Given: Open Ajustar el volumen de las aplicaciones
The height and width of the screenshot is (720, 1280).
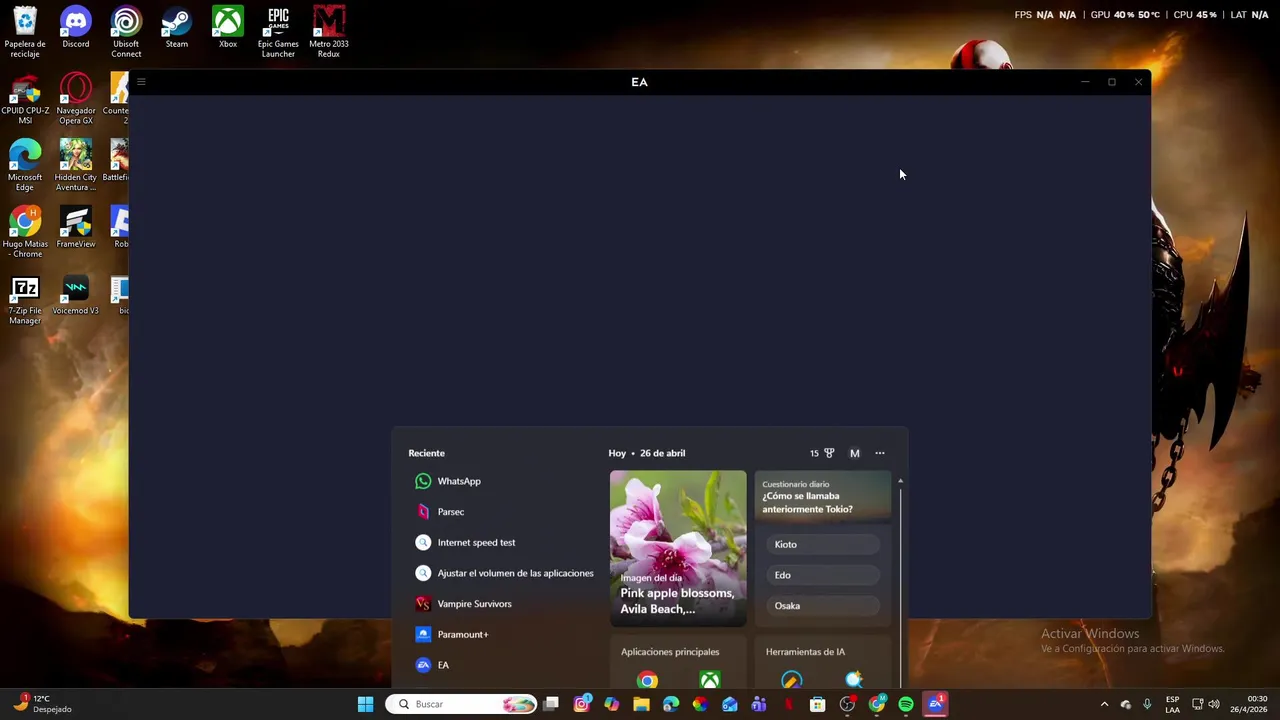Looking at the screenshot, I should click(x=504, y=573).
